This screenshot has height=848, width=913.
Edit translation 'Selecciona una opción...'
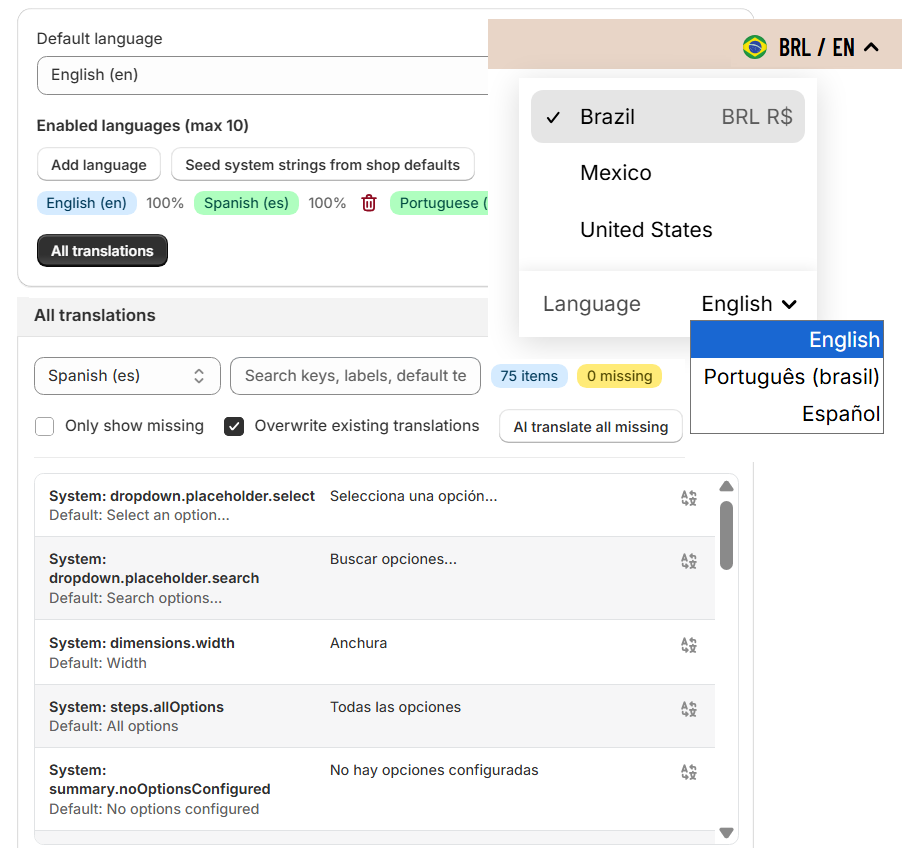pos(413,496)
